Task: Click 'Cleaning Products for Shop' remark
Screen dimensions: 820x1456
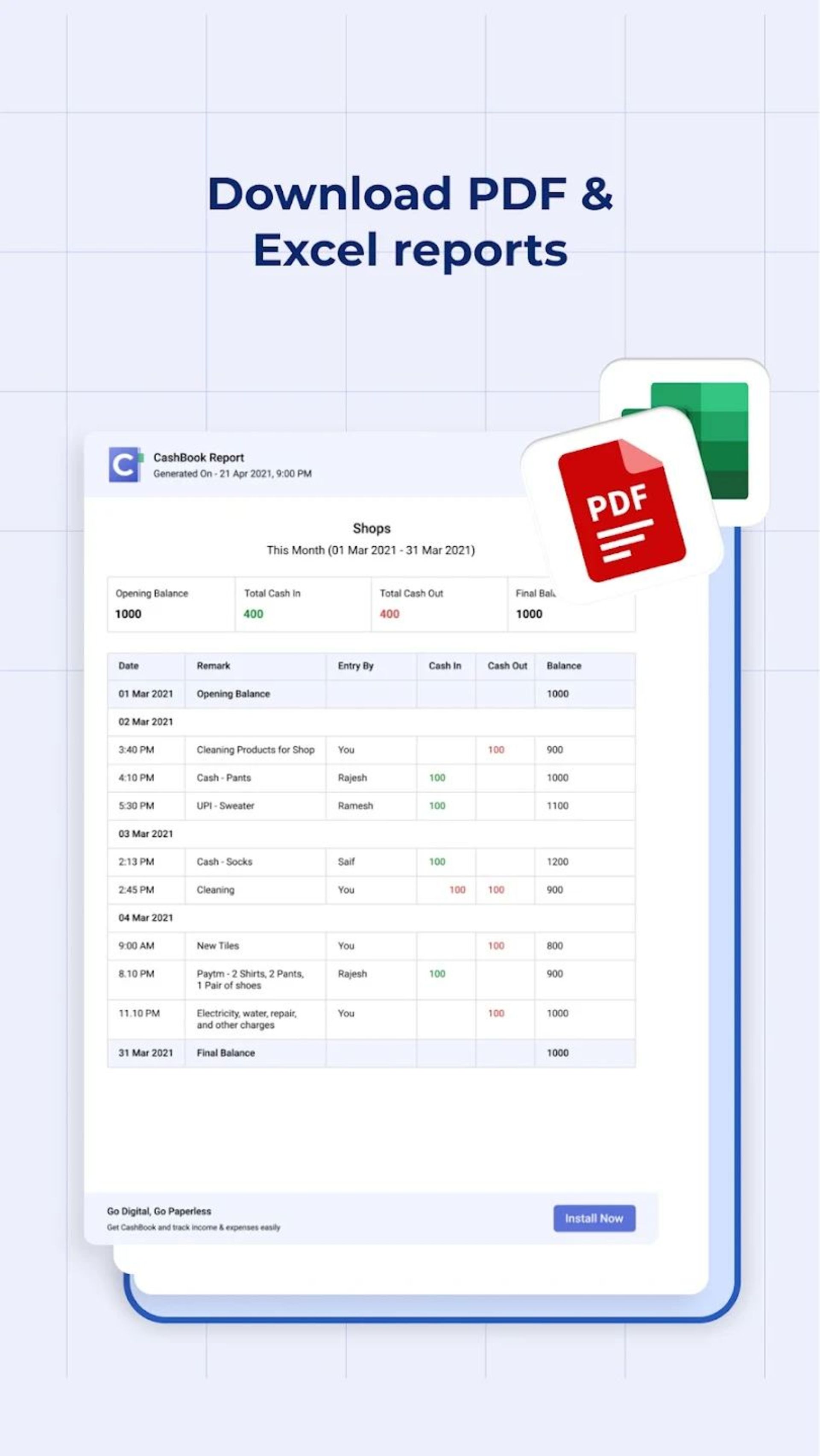Action: pyautogui.click(x=255, y=750)
